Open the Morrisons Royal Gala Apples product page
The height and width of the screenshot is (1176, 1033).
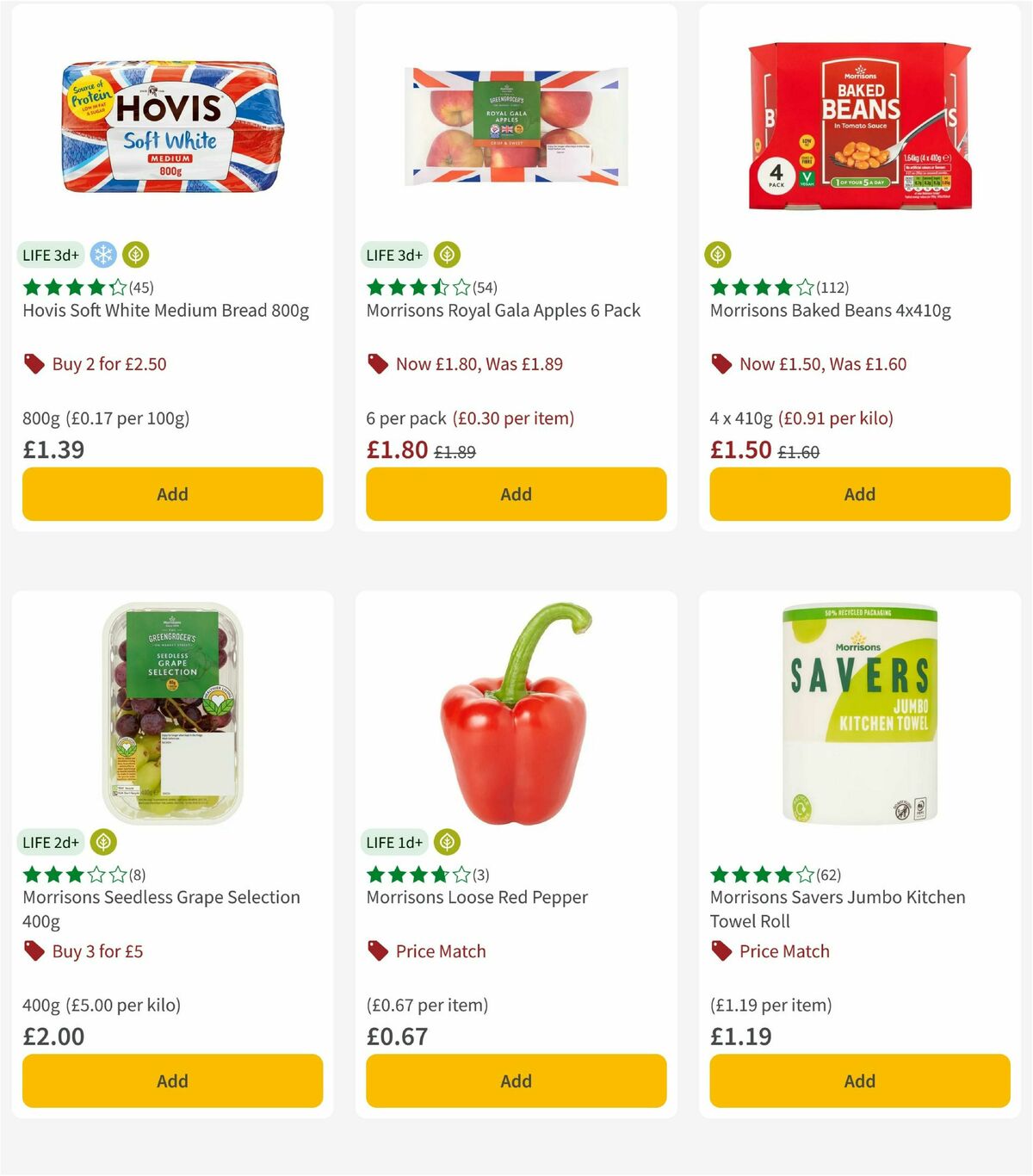tap(503, 311)
